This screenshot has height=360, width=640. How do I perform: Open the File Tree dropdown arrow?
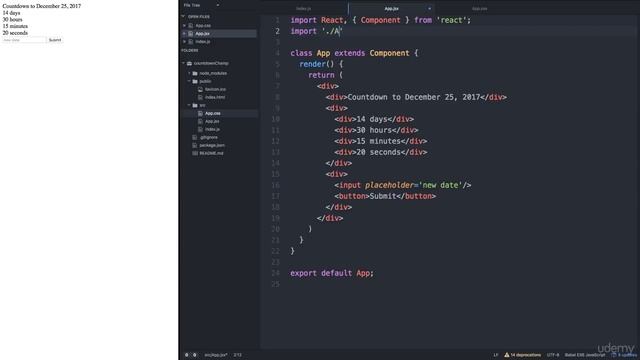point(218,5)
